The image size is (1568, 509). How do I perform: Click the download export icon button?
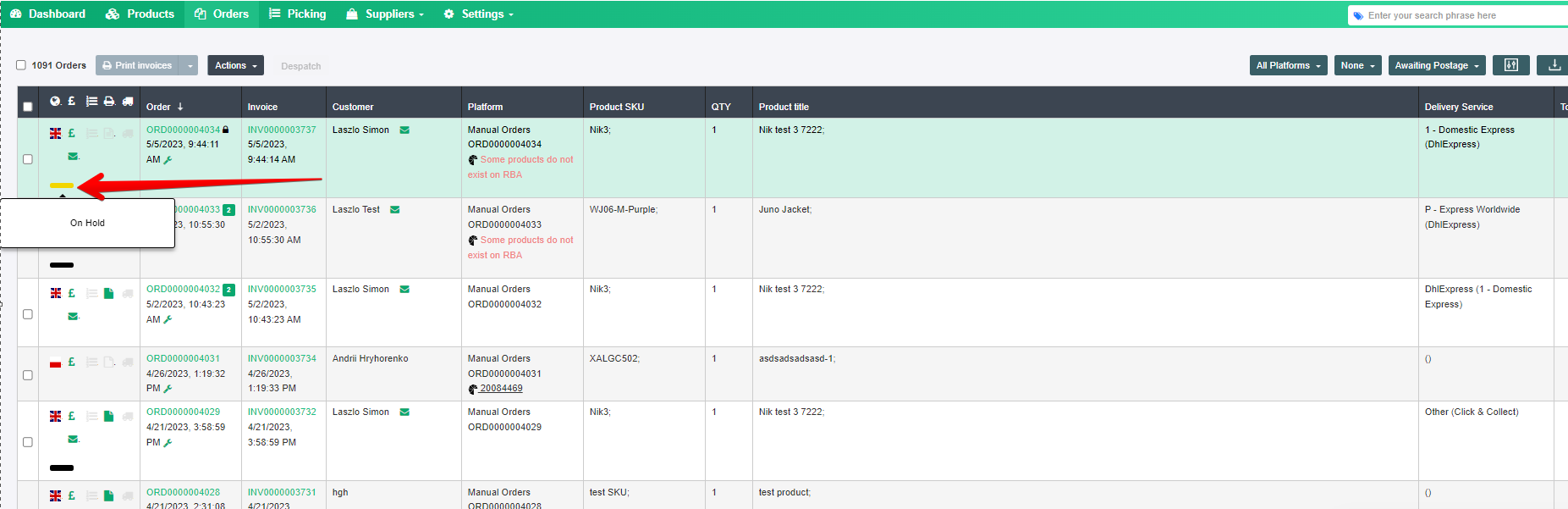[x=1554, y=65]
